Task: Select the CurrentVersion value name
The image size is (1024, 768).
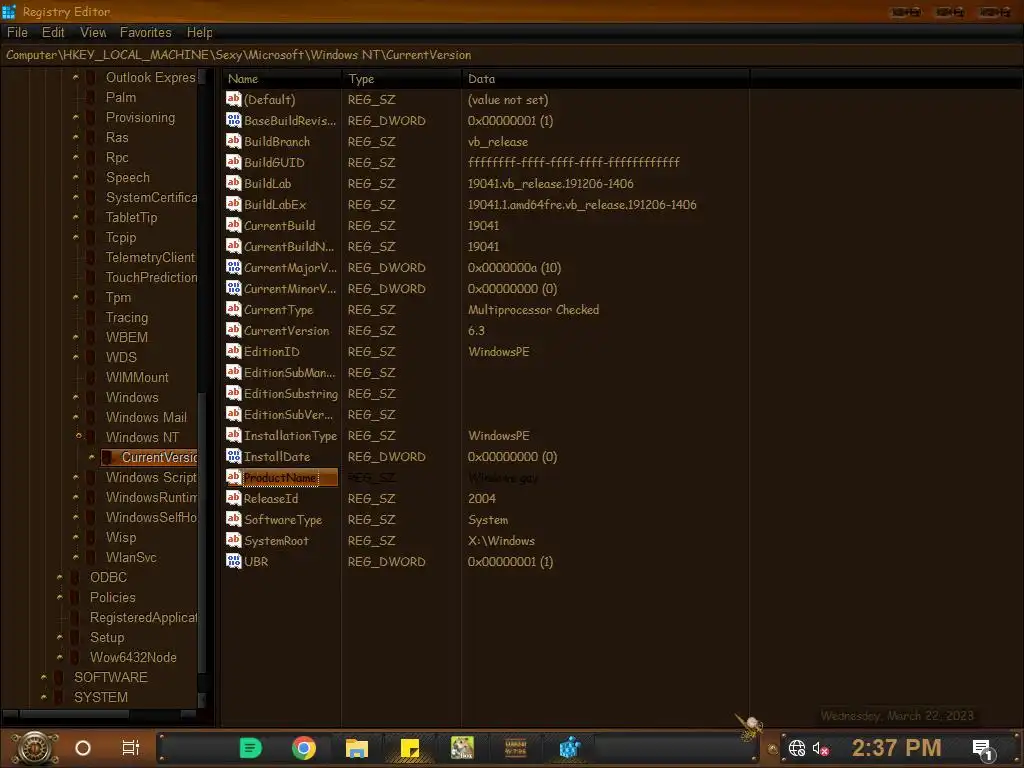Action: click(287, 330)
